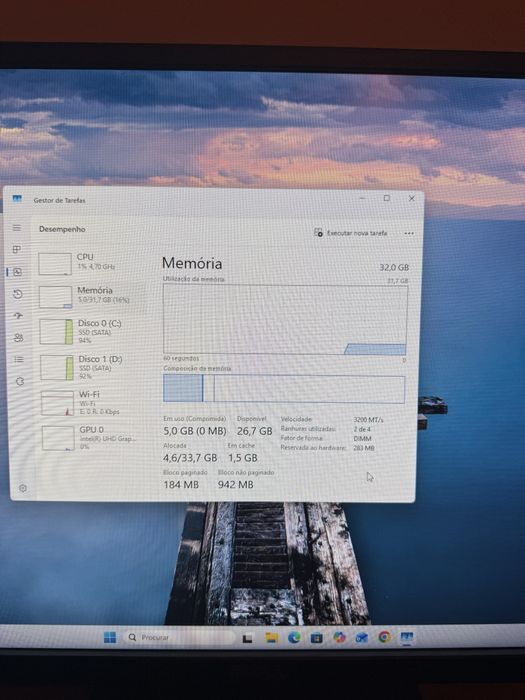
Task: Click the 2 de 4 slots value
Action: [362, 429]
